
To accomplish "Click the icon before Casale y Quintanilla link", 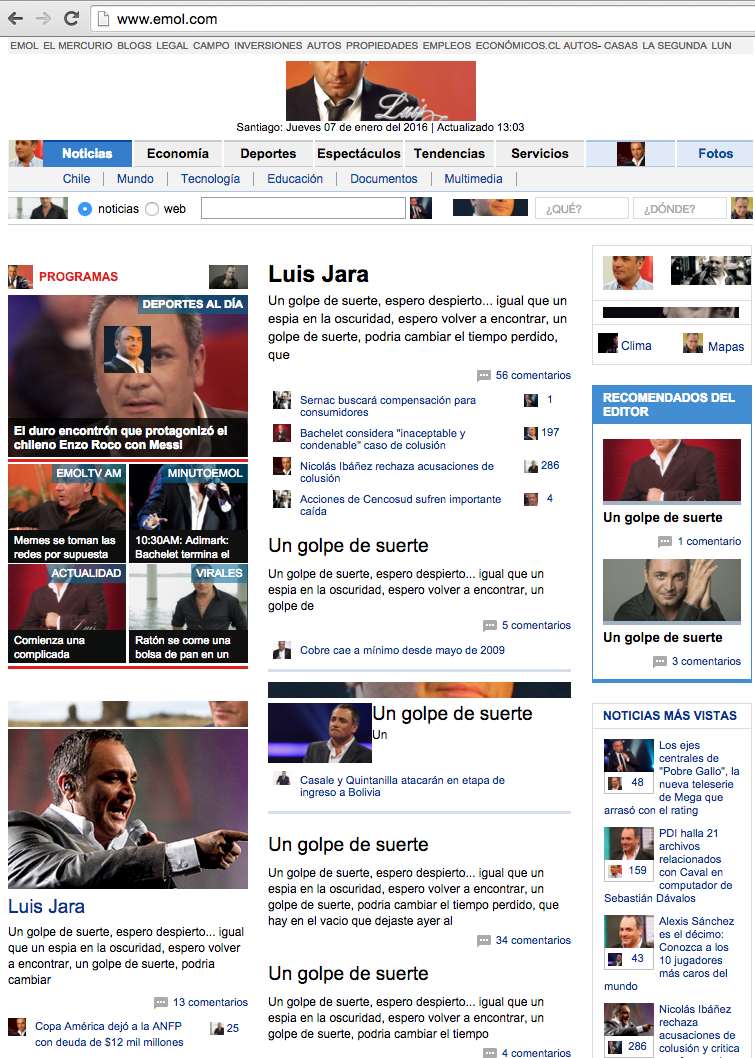I will point(282,779).
